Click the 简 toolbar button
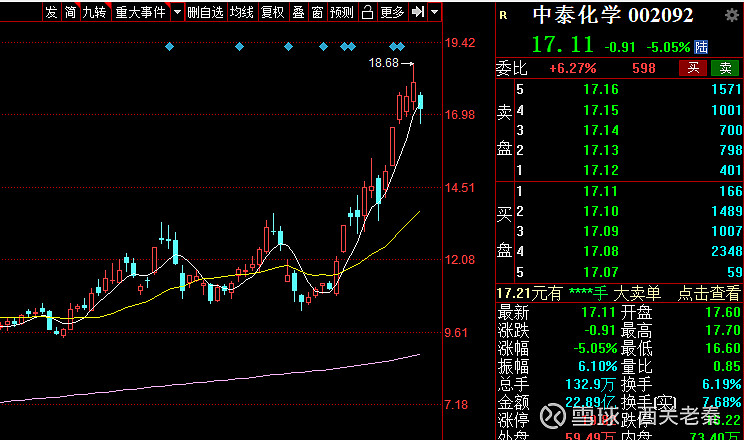The height and width of the screenshot is (440, 744). [x=71, y=12]
